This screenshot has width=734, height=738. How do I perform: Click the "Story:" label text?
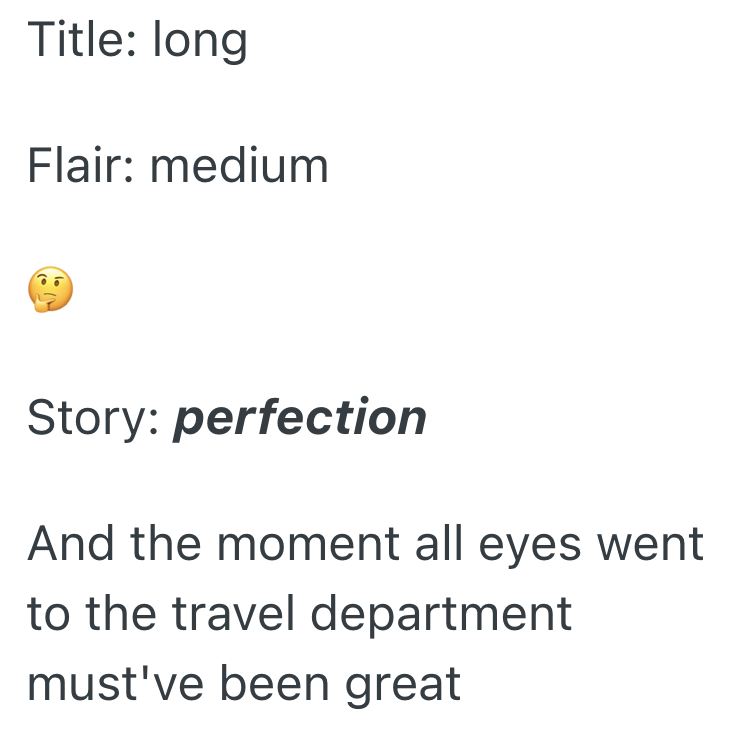[x=92, y=419]
